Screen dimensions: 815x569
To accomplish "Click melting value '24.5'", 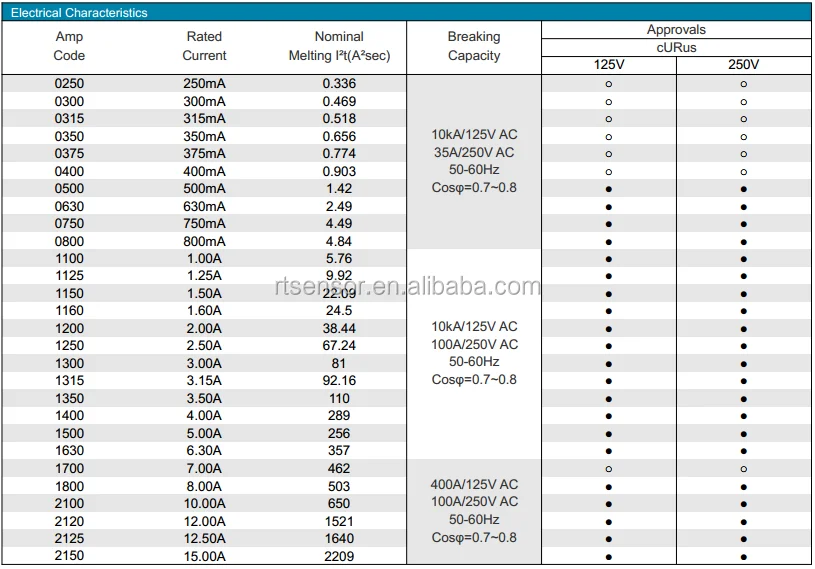I will [x=339, y=311].
